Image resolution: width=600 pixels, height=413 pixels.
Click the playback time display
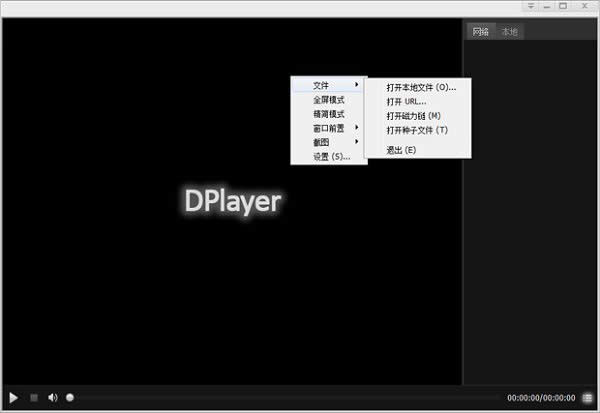point(541,398)
